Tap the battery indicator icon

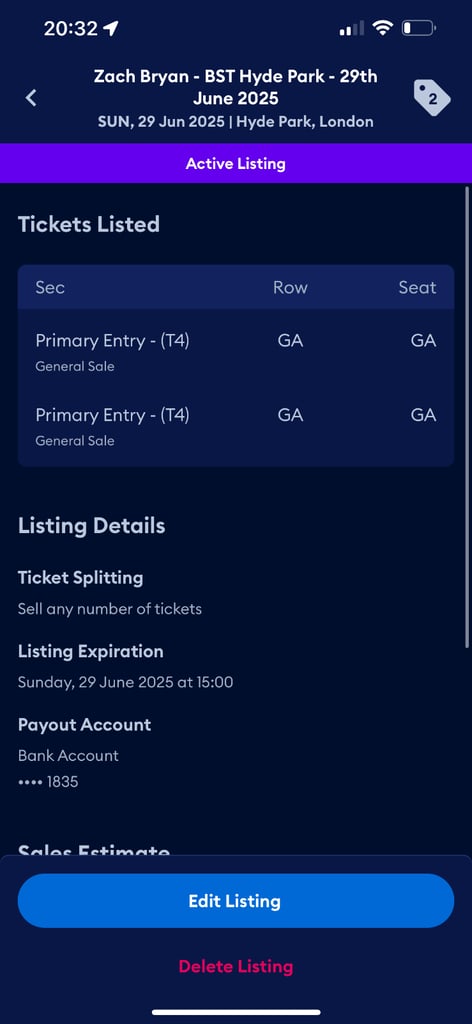pos(418,28)
